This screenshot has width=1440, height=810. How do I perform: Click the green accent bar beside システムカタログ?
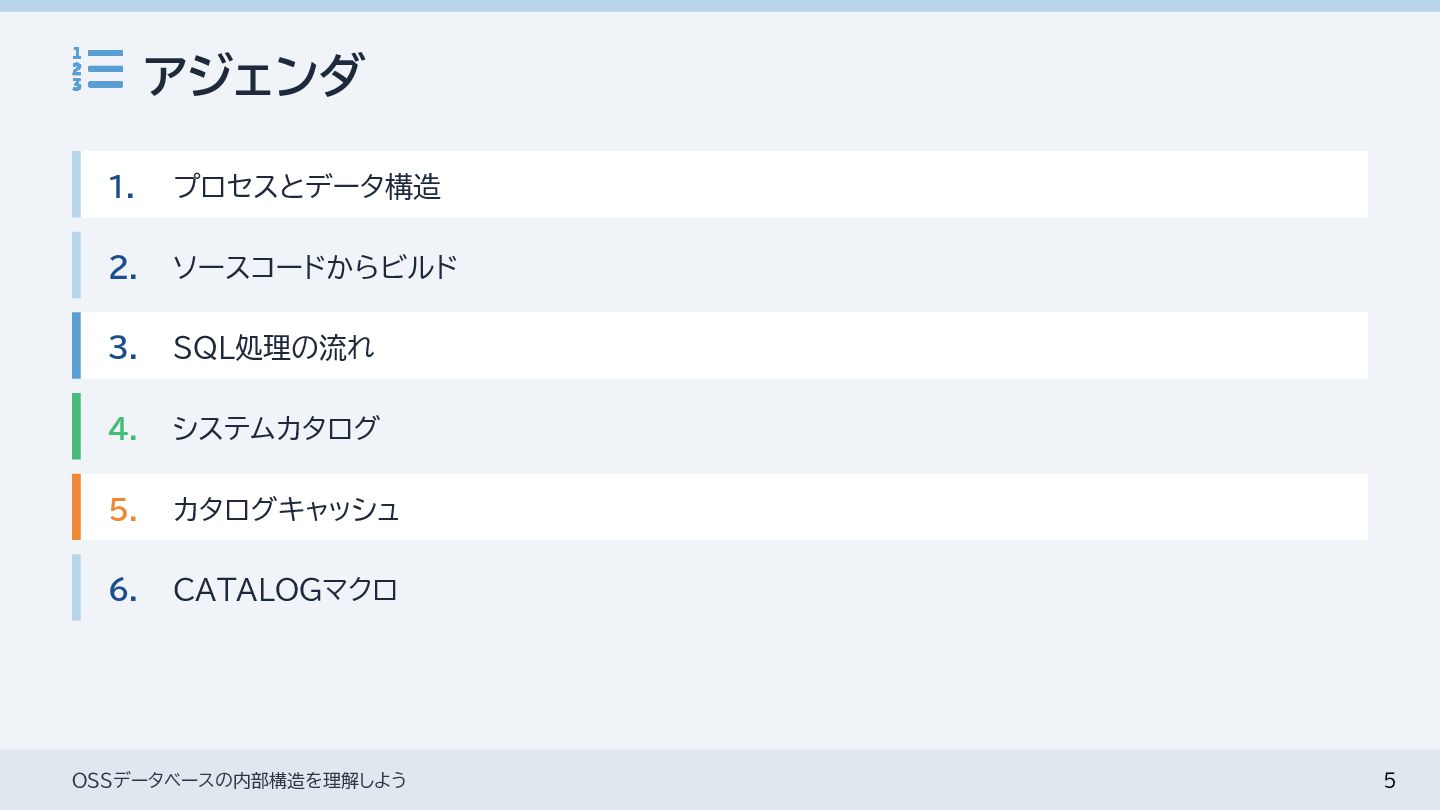(x=76, y=426)
